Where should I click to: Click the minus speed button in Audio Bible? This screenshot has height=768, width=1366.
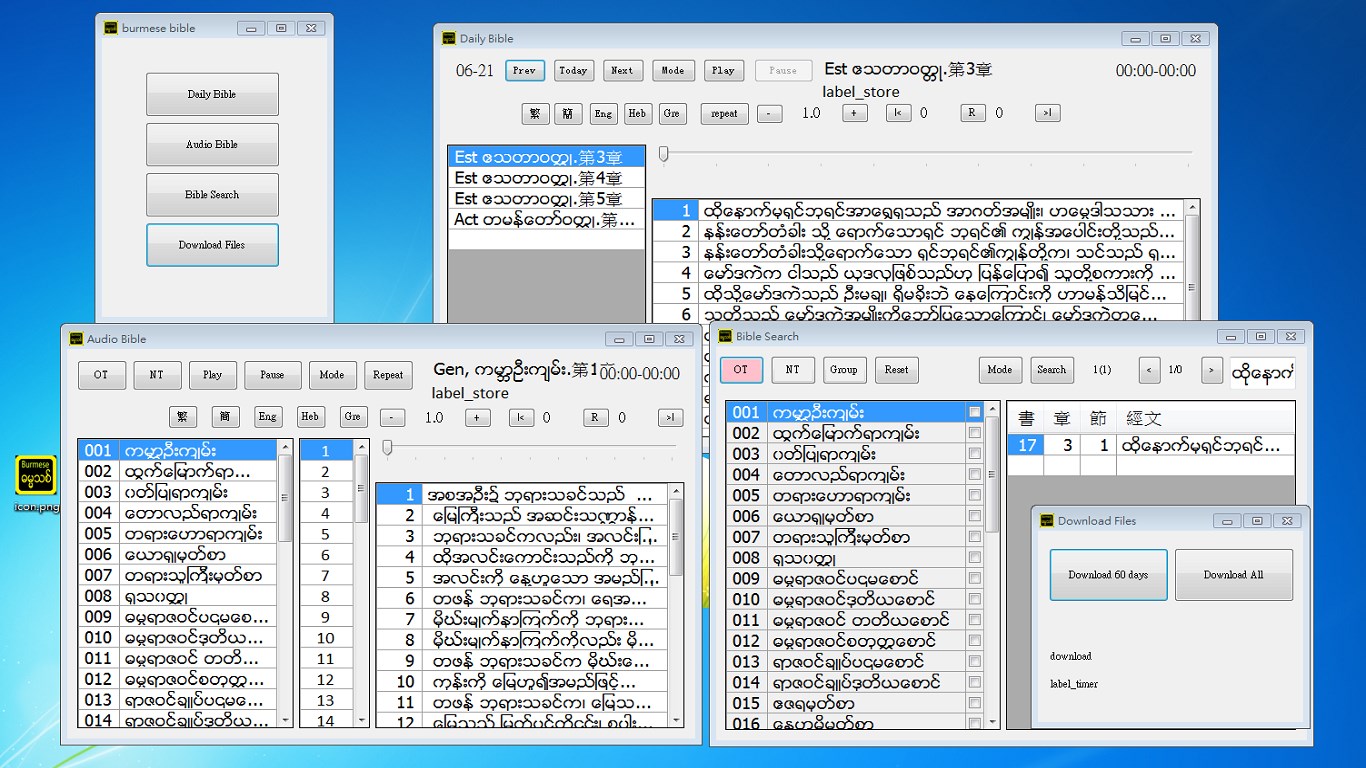392,417
